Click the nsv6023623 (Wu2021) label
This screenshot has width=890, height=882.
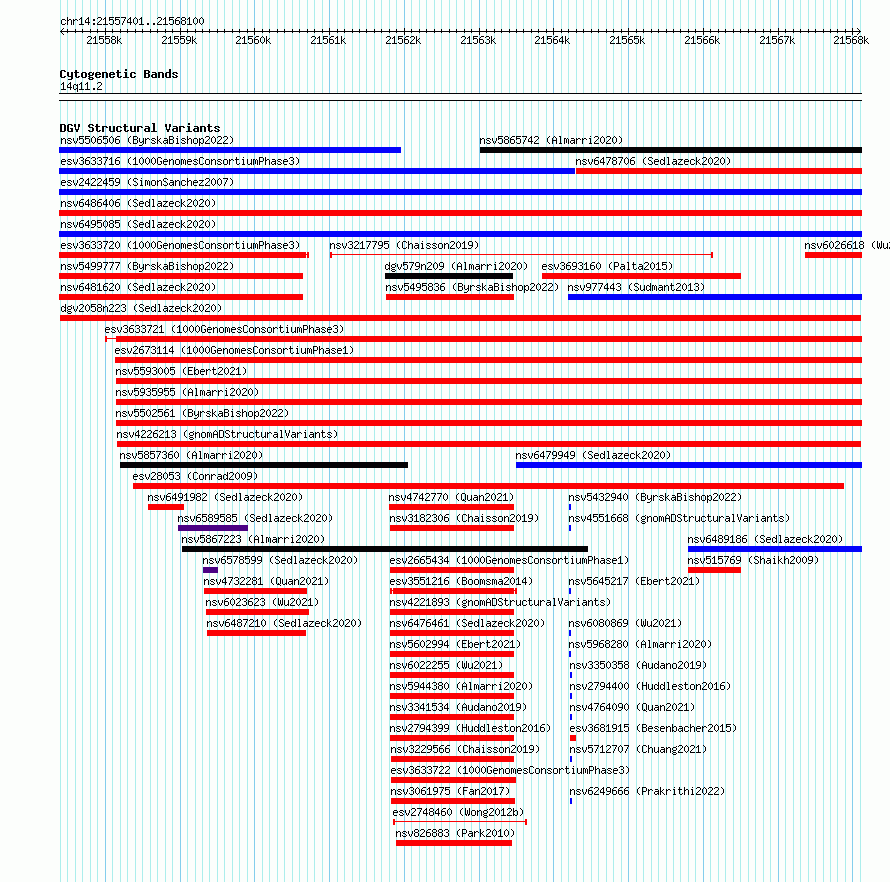click(262, 602)
